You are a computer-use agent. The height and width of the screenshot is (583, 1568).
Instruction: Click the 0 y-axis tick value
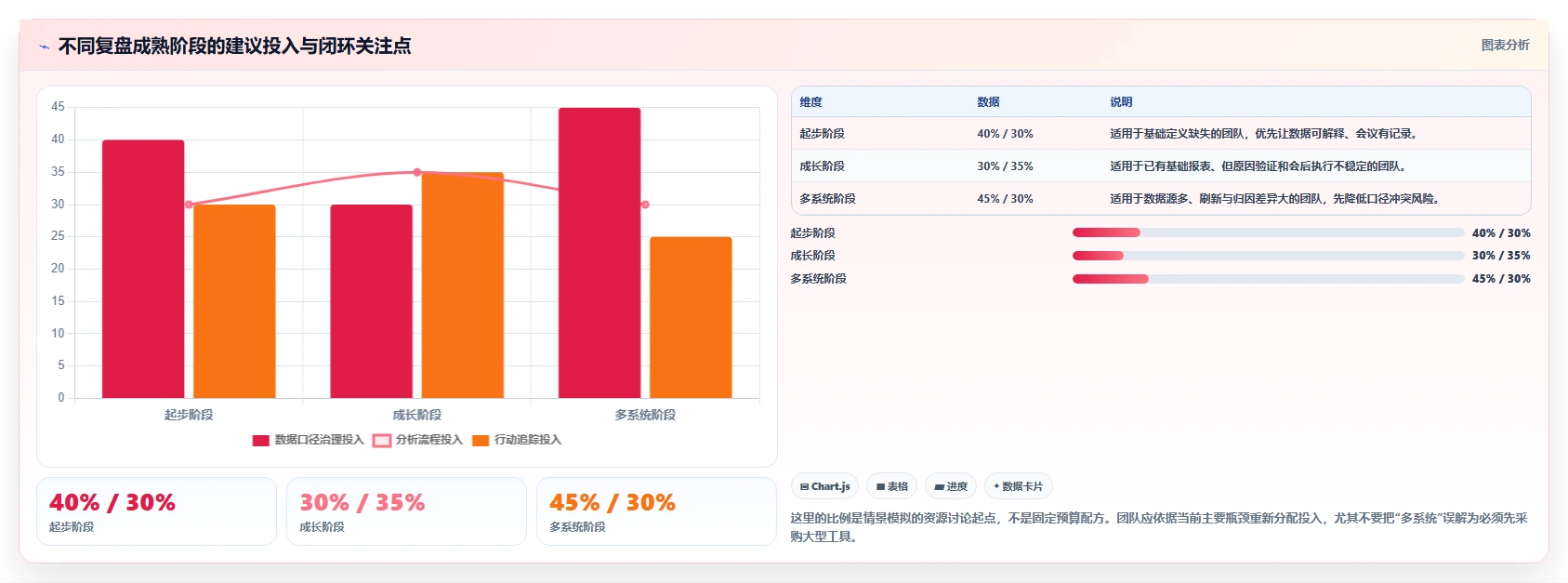61,398
